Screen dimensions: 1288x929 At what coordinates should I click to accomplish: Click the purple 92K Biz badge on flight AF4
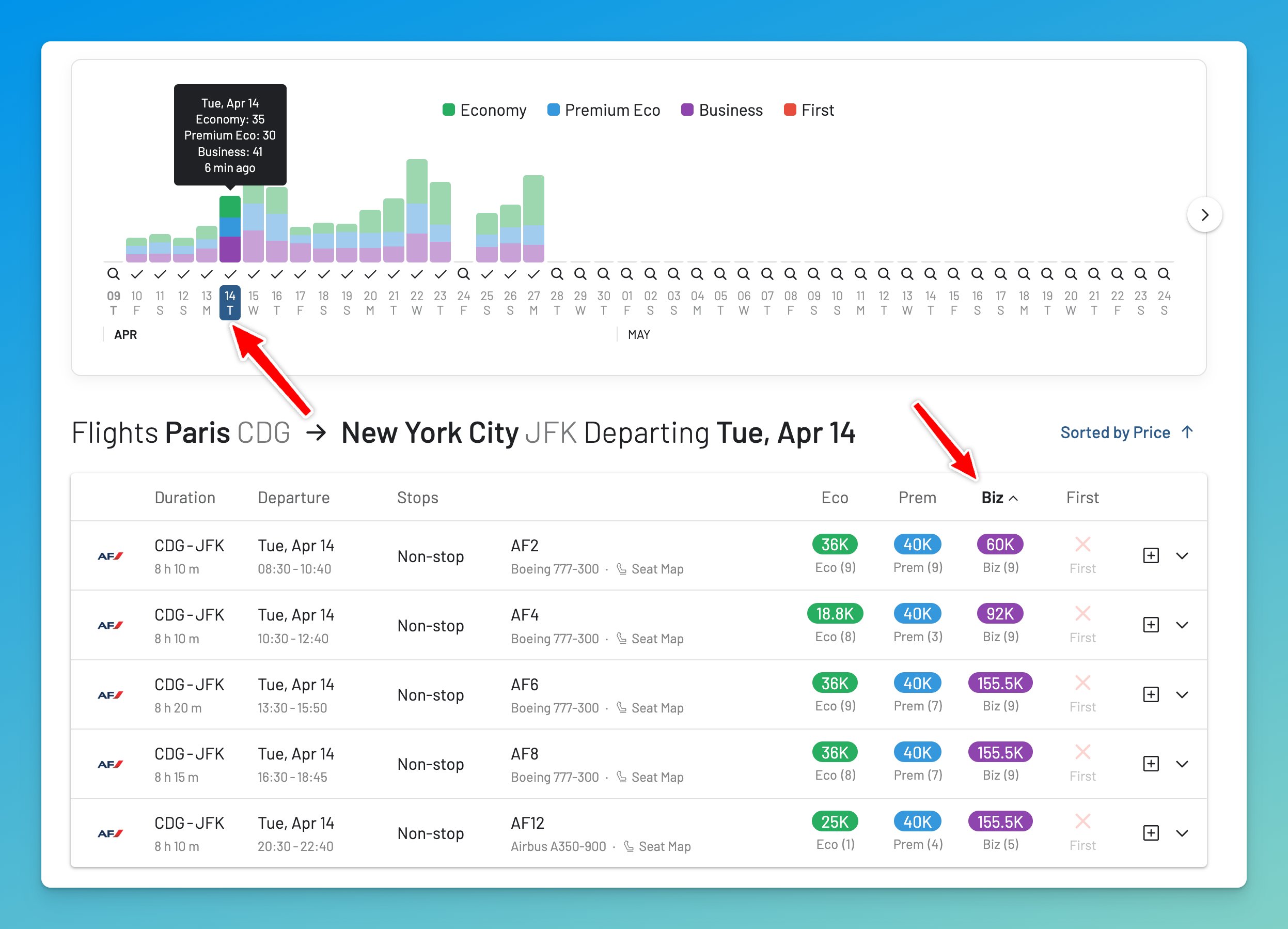(999, 614)
